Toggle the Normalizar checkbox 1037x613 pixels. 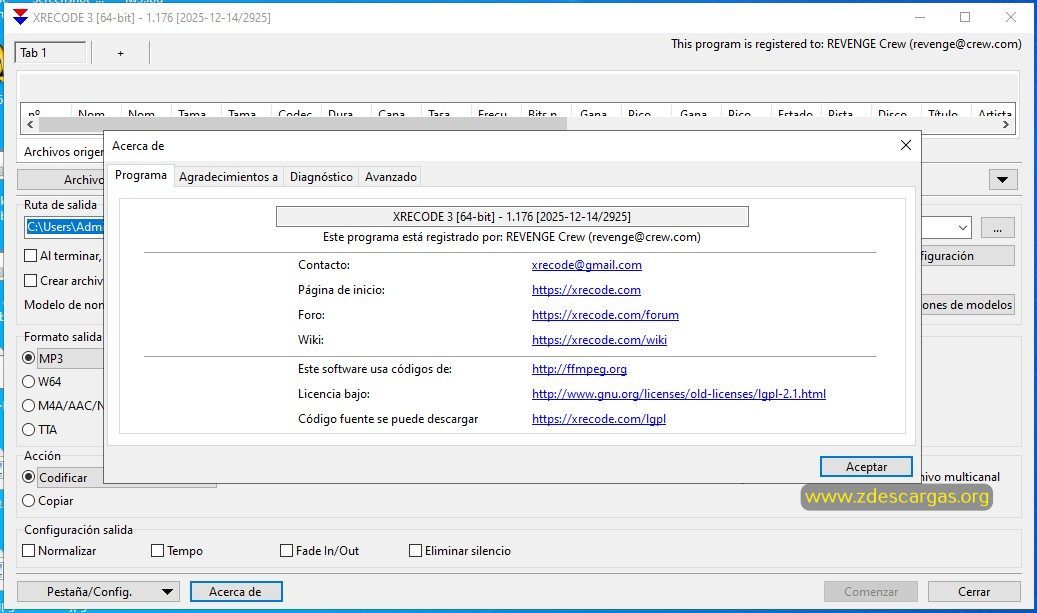29,551
